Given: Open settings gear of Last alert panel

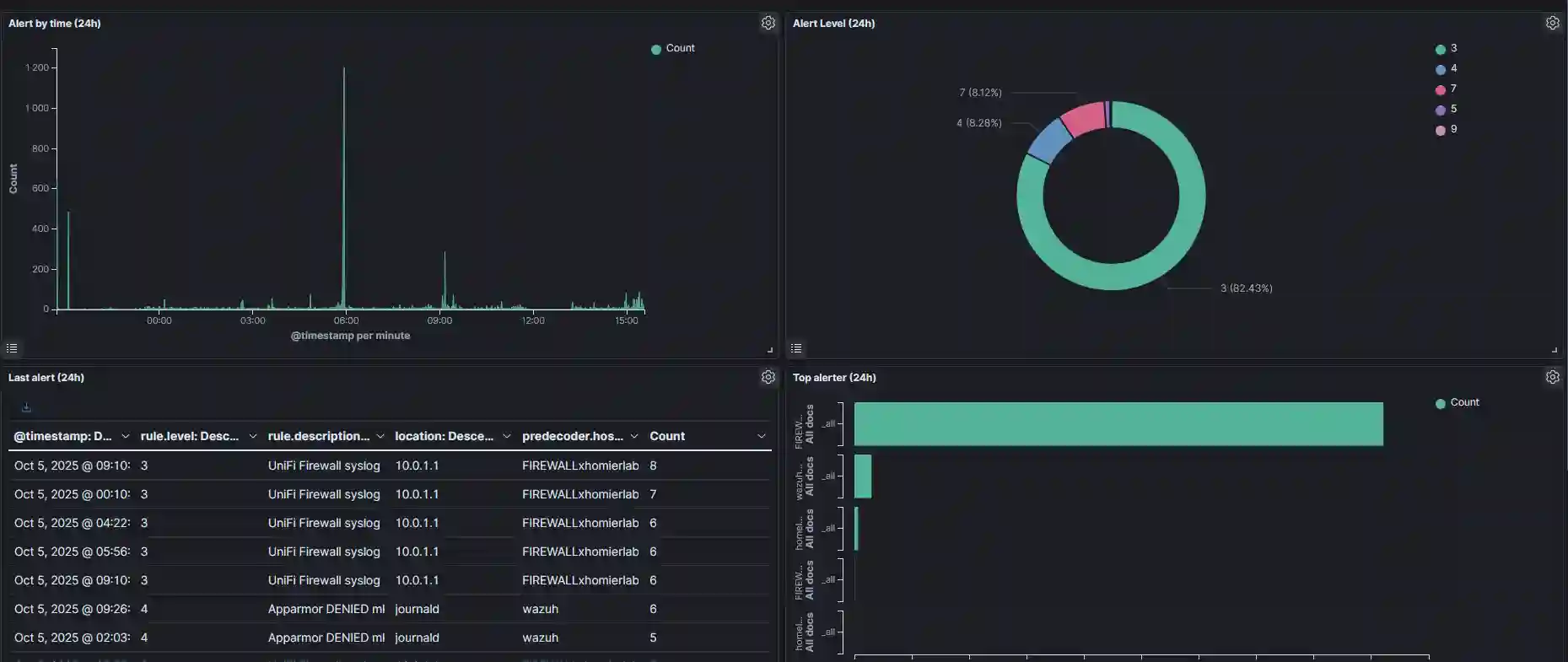Looking at the screenshot, I should point(768,377).
